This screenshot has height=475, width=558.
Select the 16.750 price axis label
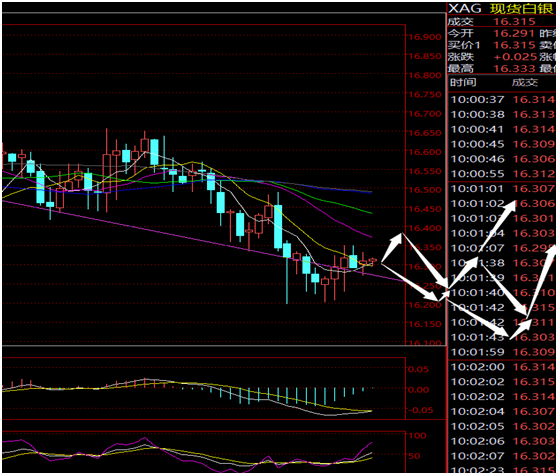(x=425, y=95)
